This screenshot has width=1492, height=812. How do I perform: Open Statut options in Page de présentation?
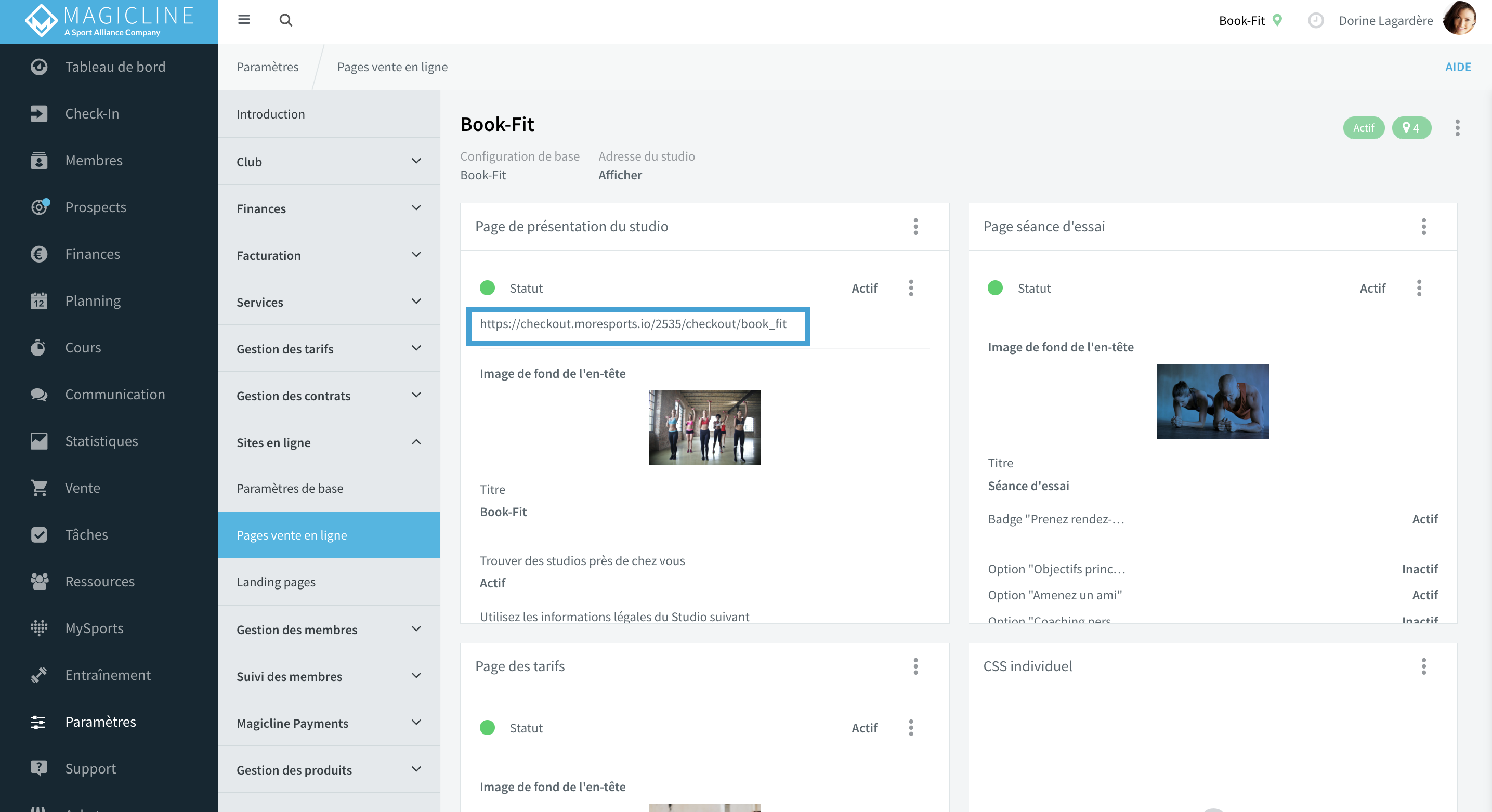[x=911, y=288]
